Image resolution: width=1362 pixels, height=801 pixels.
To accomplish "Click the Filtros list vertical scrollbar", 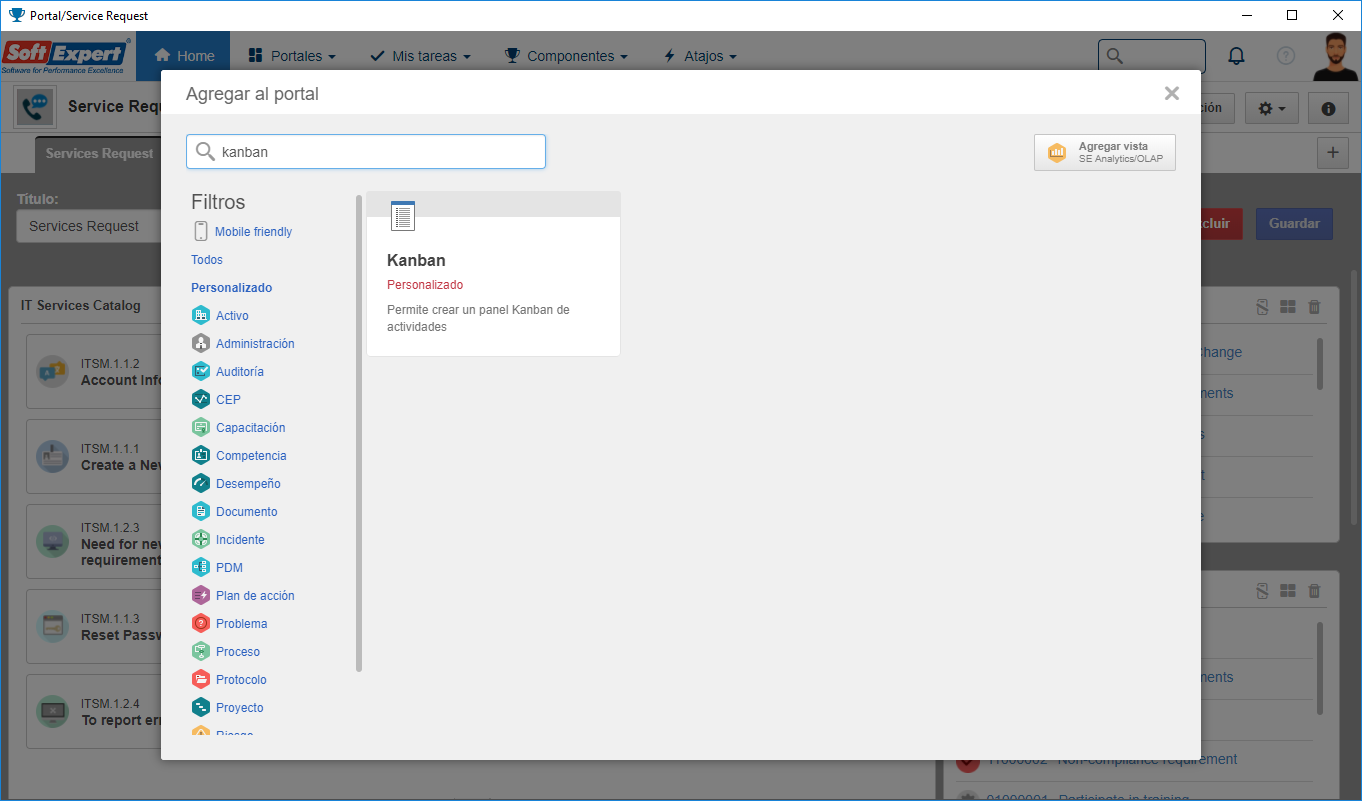I will tap(359, 433).
